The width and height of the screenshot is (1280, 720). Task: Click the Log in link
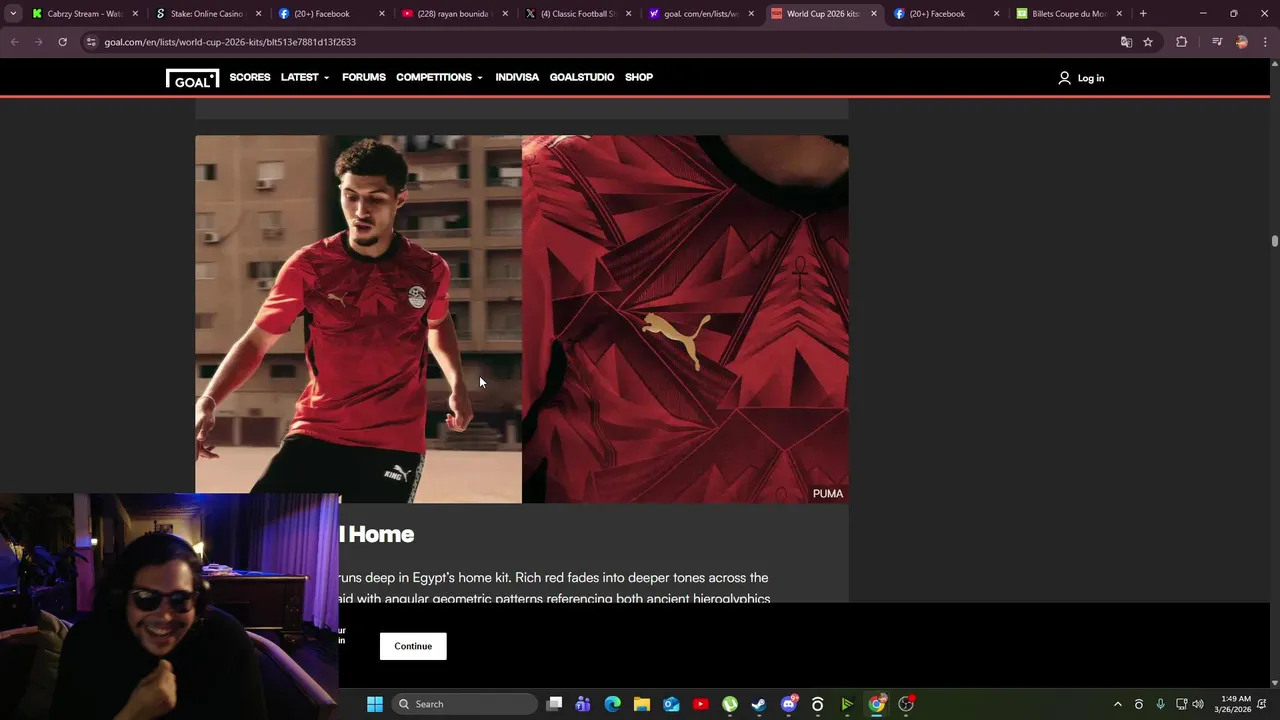point(1091,78)
